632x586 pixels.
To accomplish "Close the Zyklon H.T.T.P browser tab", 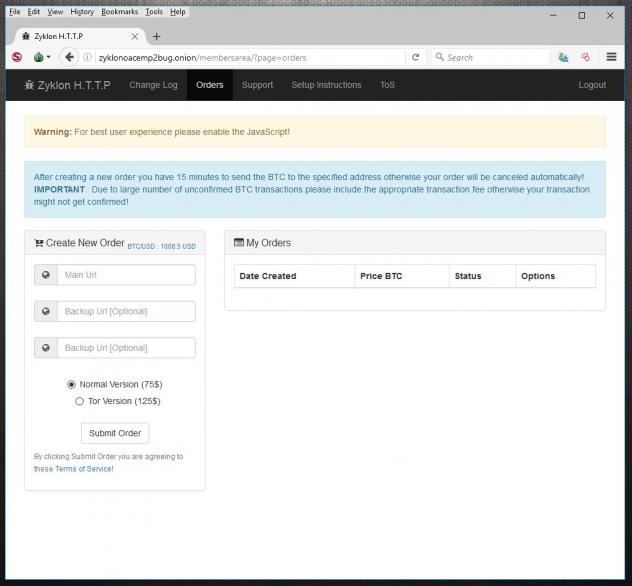I will [135, 36].
